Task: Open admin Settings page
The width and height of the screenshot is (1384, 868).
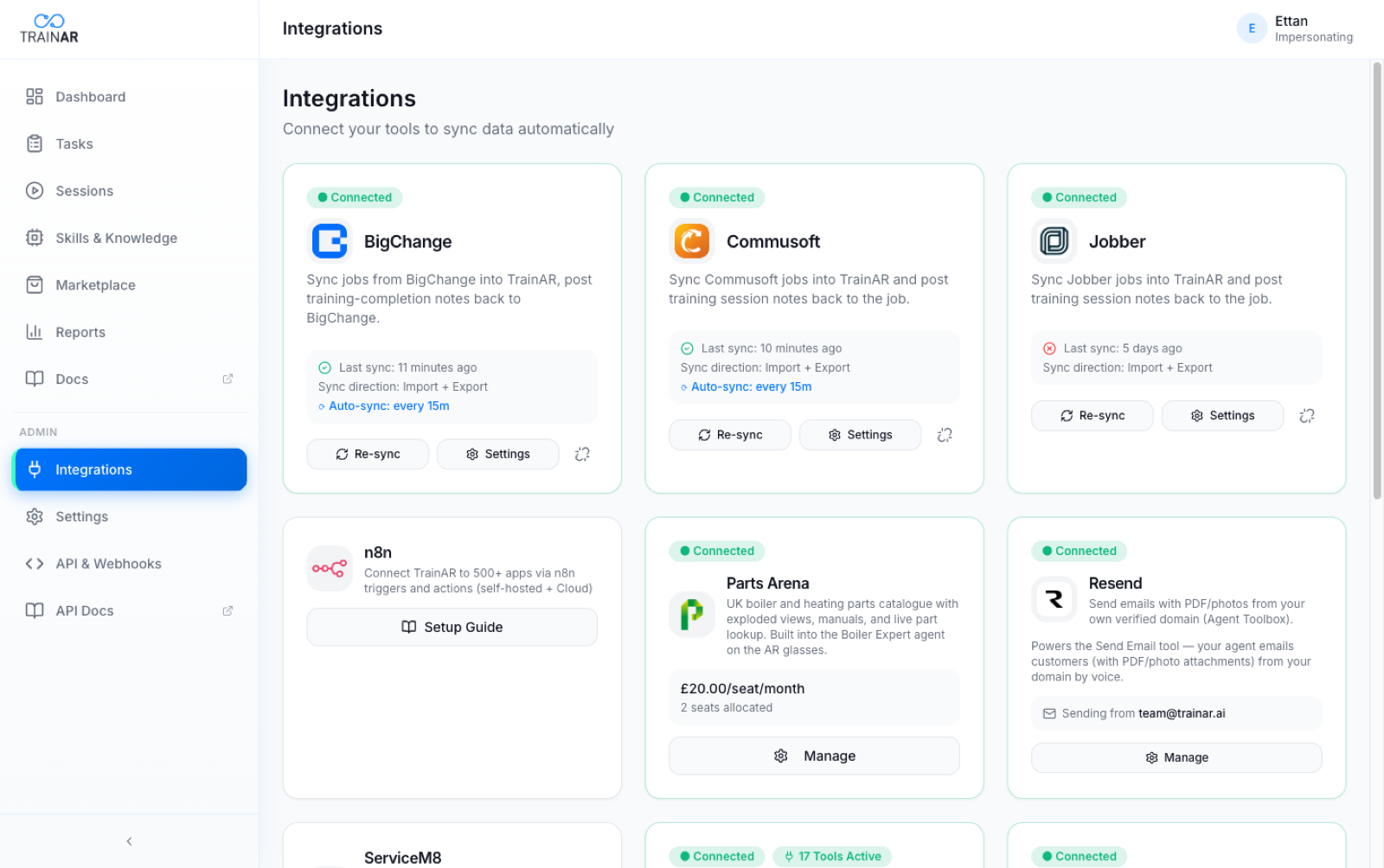Action: click(x=128, y=516)
